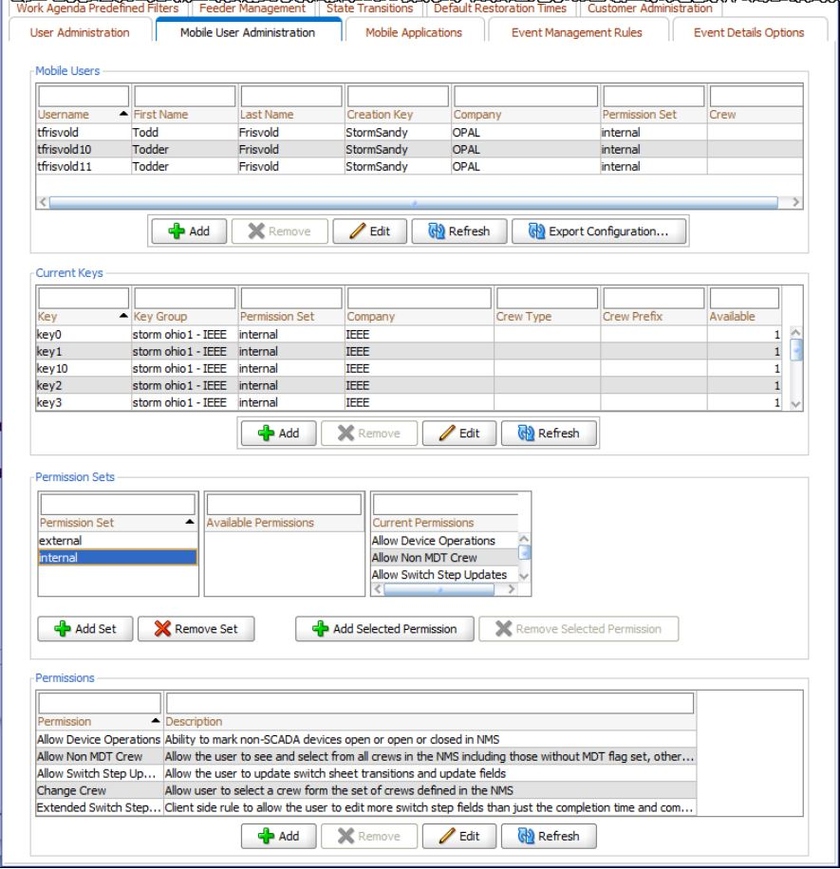840x869 pixels.
Task: Click the red X Remove Set icon
Action: click(x=161, y=629)
